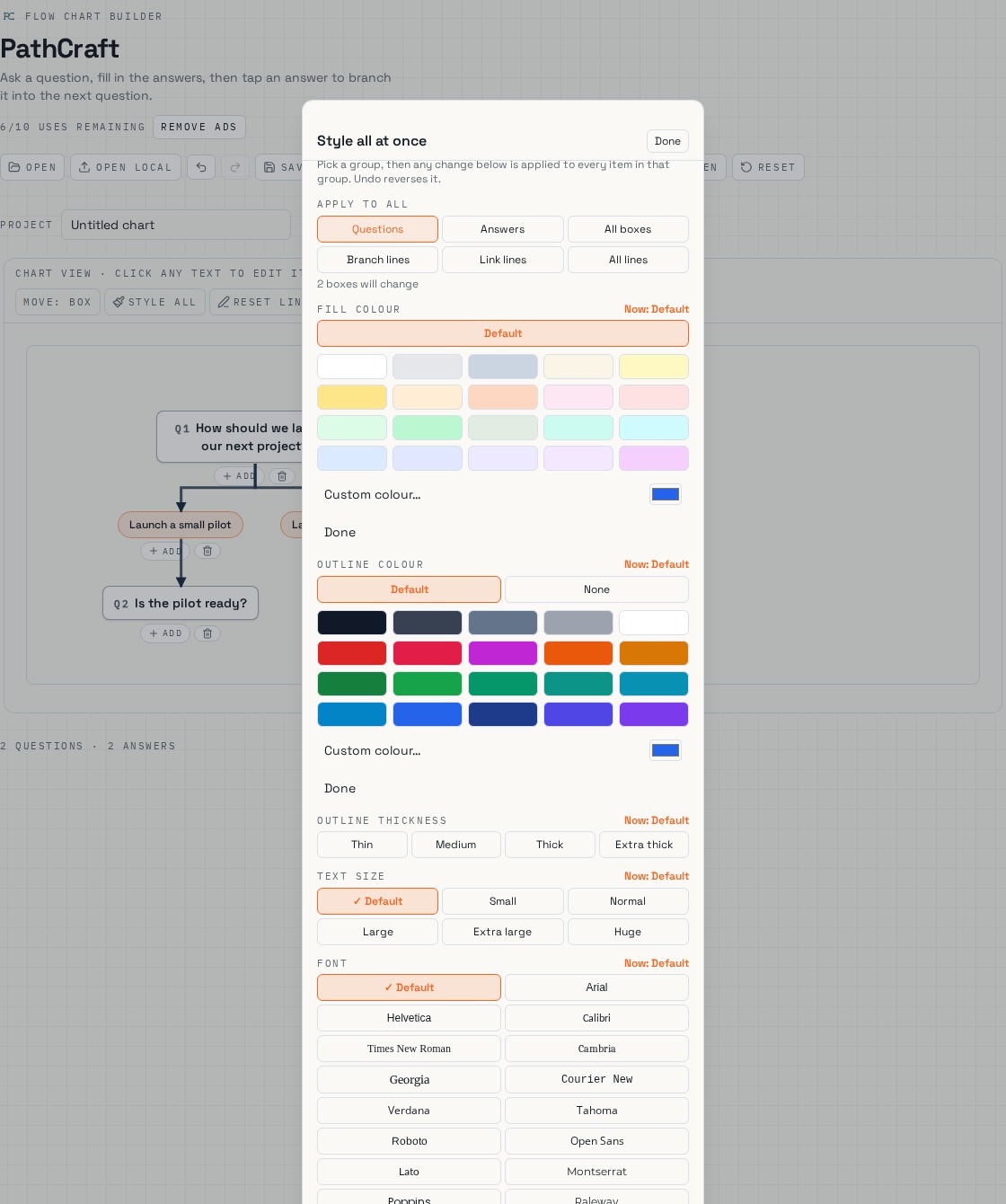The width and height of the screenshot is (1006, 1204).
Task: Click the Q1 'How should we' question box
Action: tap(230, 437)
